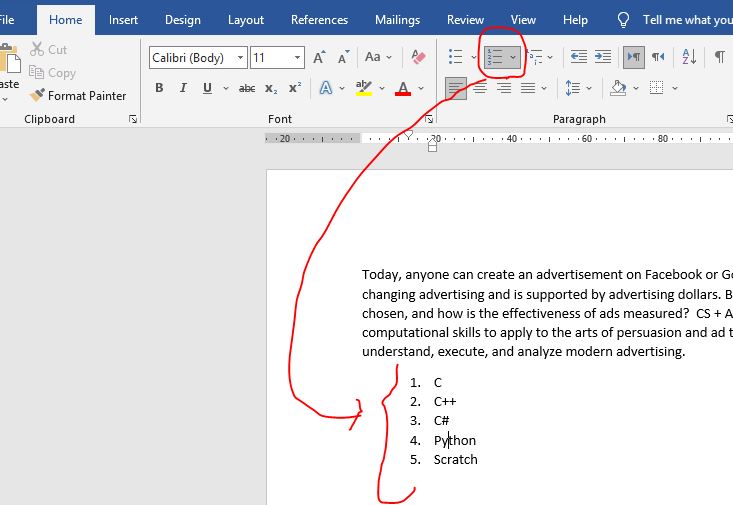Click the Clear All Formatting icon

click(418, 58)
